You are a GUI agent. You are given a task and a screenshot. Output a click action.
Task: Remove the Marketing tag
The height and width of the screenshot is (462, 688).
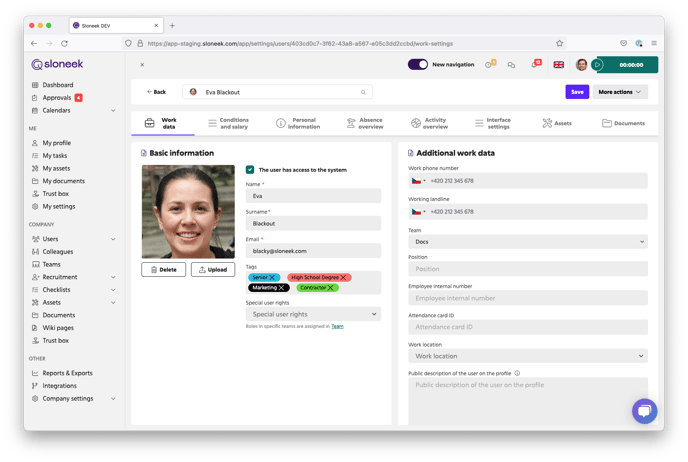pyautogui.click(x=281, y=287)
